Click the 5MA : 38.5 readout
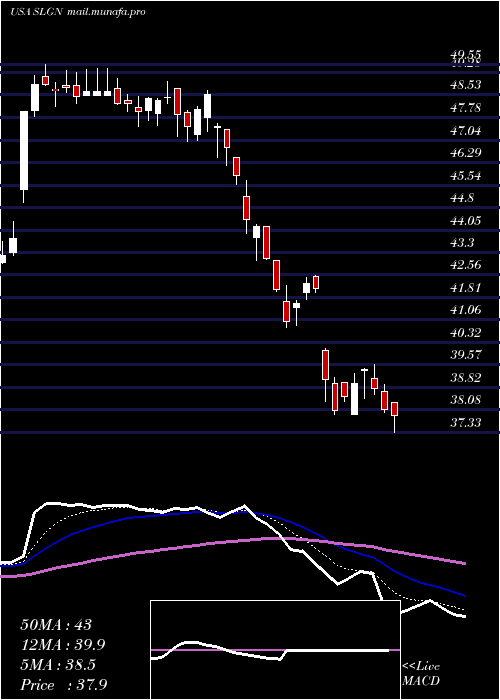Viewport: 500px width, 700px height. [58, 665]
